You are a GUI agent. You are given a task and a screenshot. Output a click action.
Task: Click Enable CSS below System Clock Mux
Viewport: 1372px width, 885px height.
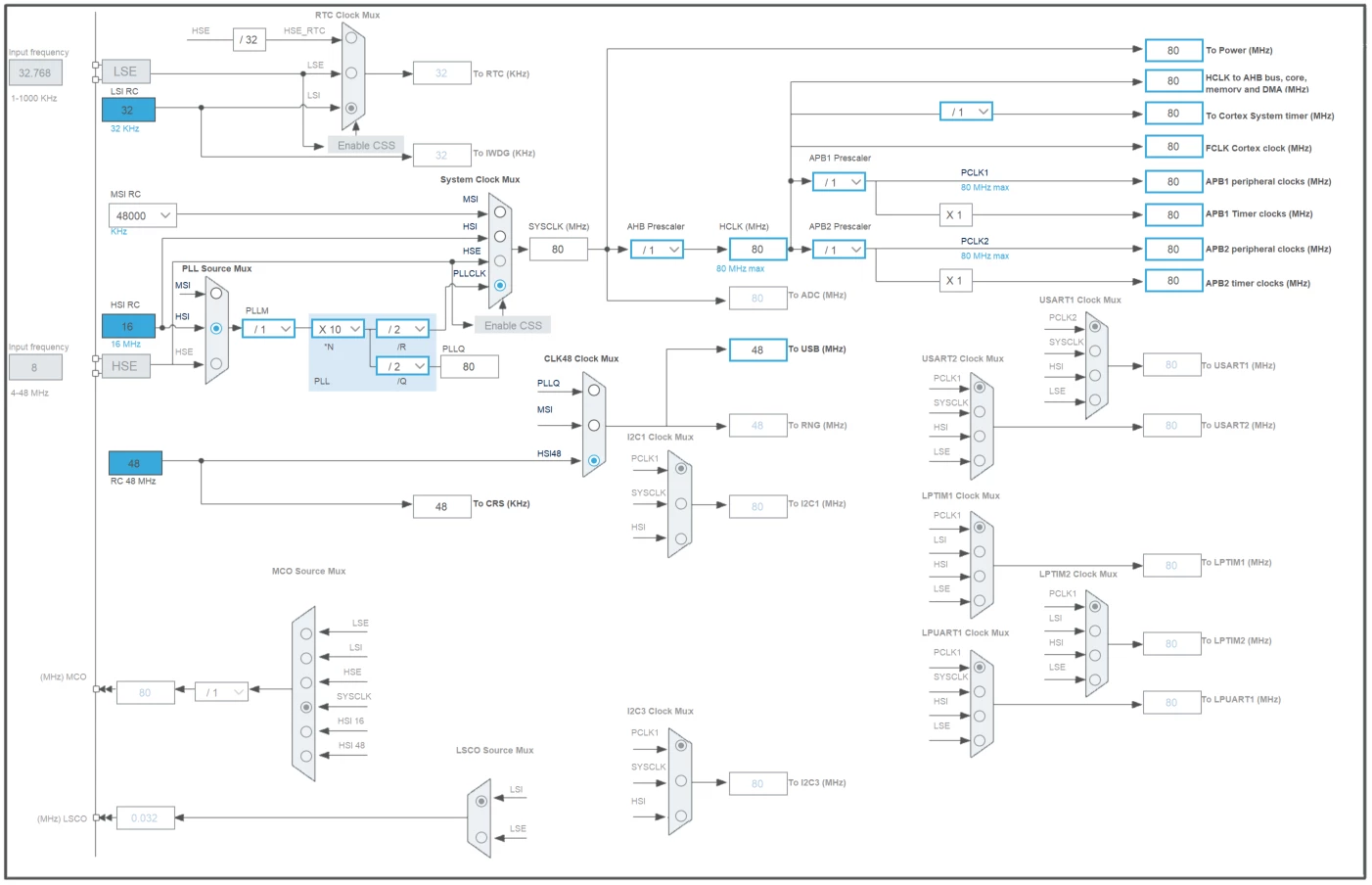click(513, 325)
